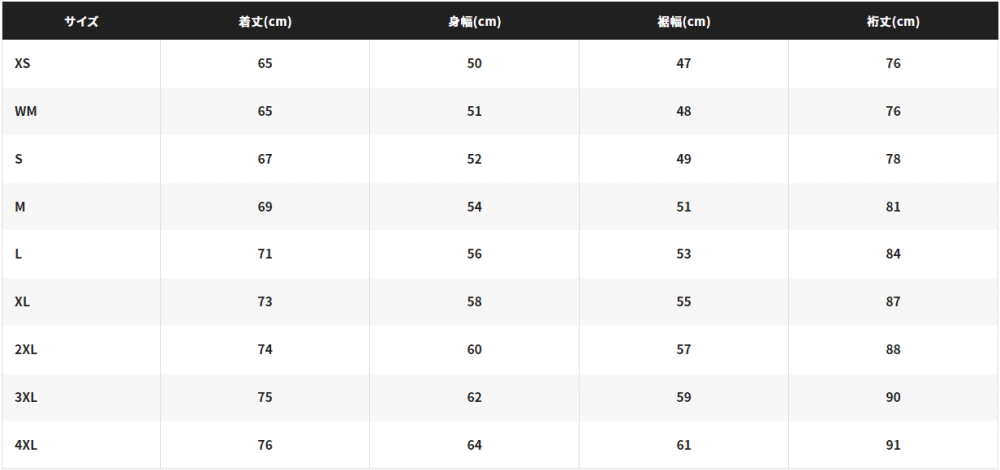Click the サイズ column header
Viewport: 1000px width, 470px height.
[x=81, y=21]
